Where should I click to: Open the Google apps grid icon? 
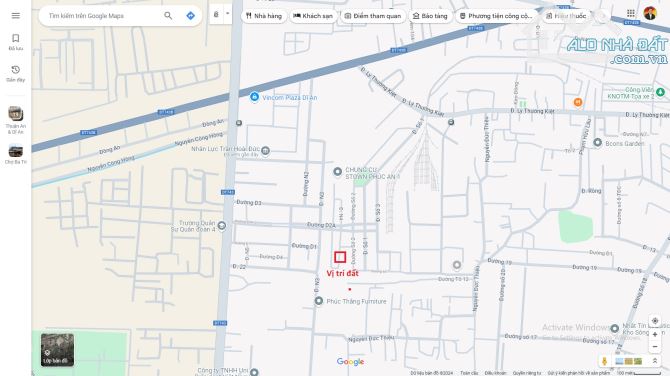tap(631, 13)
